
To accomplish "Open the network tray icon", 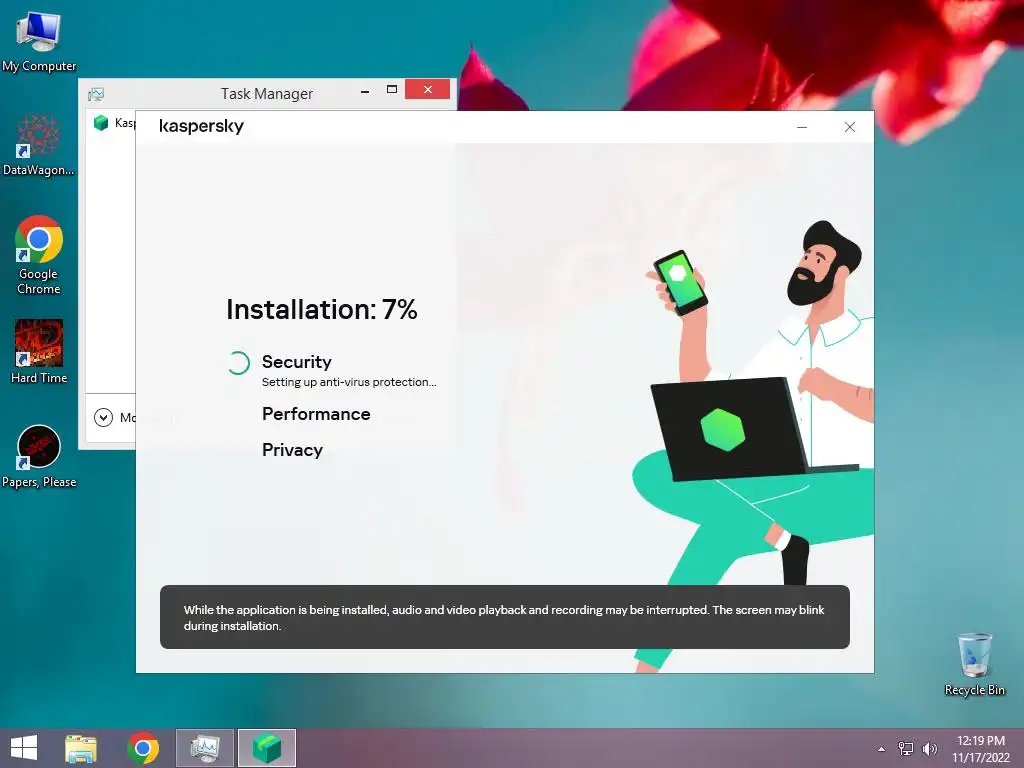I will (906, 748).
